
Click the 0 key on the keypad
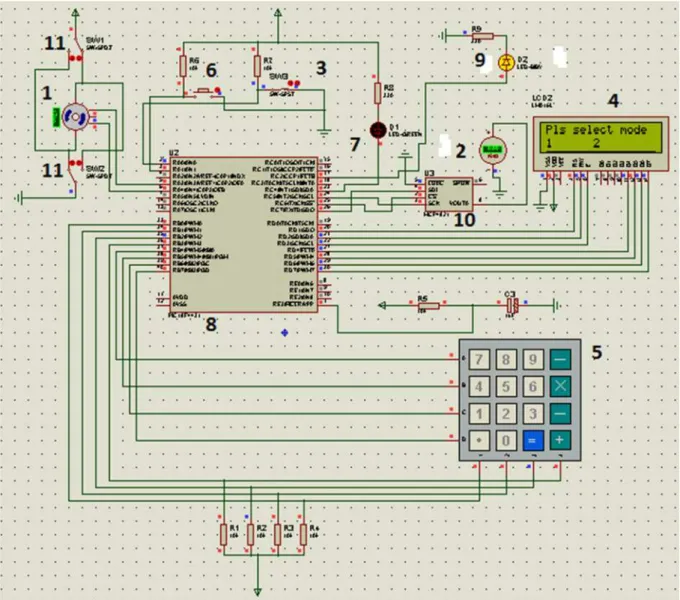[x=506, y=440]
